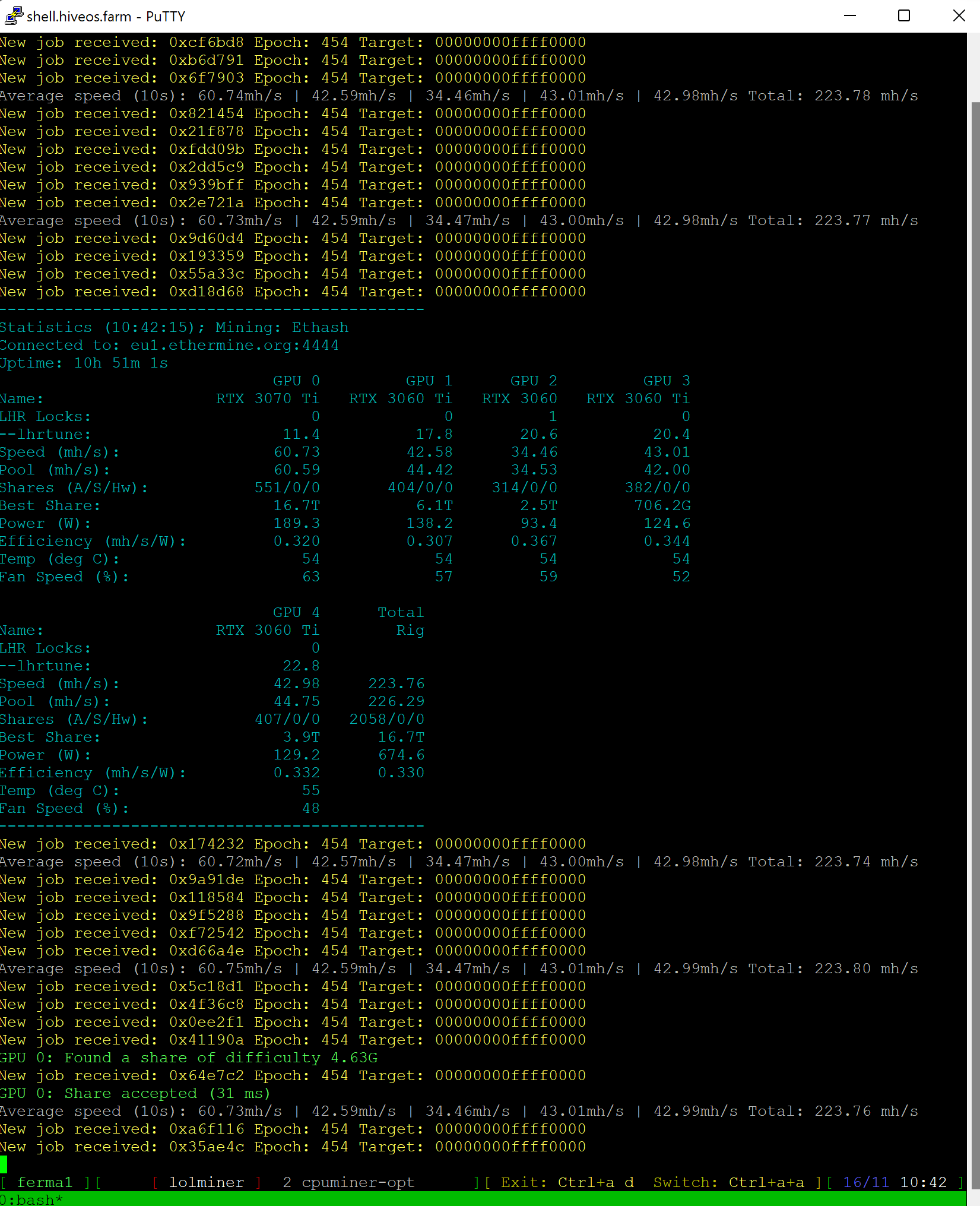Image resolution: width=980 pixels, height=1206 pixels.
Task: Click best share value '6.1T'
Action: coord(434,505)
